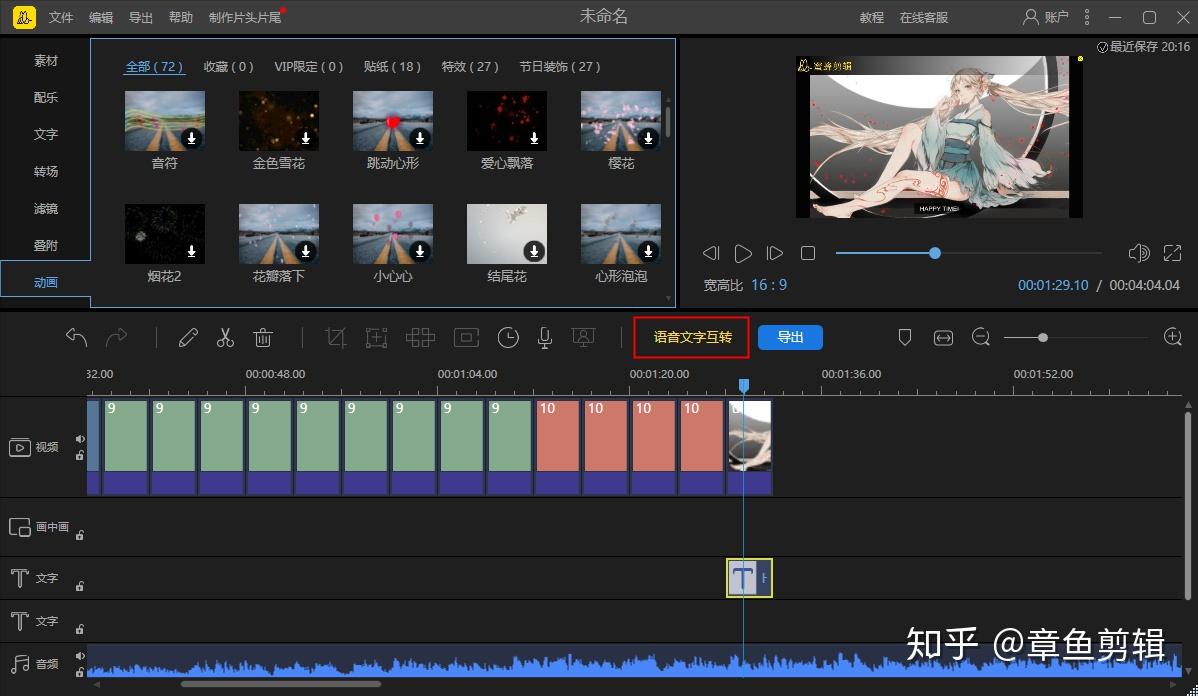Zoom out timeline with minus magnifier

point(981,337)
